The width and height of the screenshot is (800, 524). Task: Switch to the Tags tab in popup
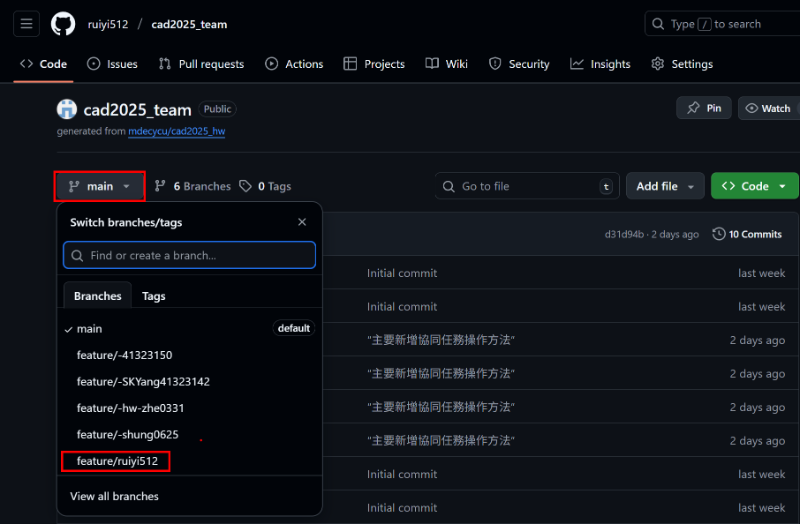coord(154,296)
